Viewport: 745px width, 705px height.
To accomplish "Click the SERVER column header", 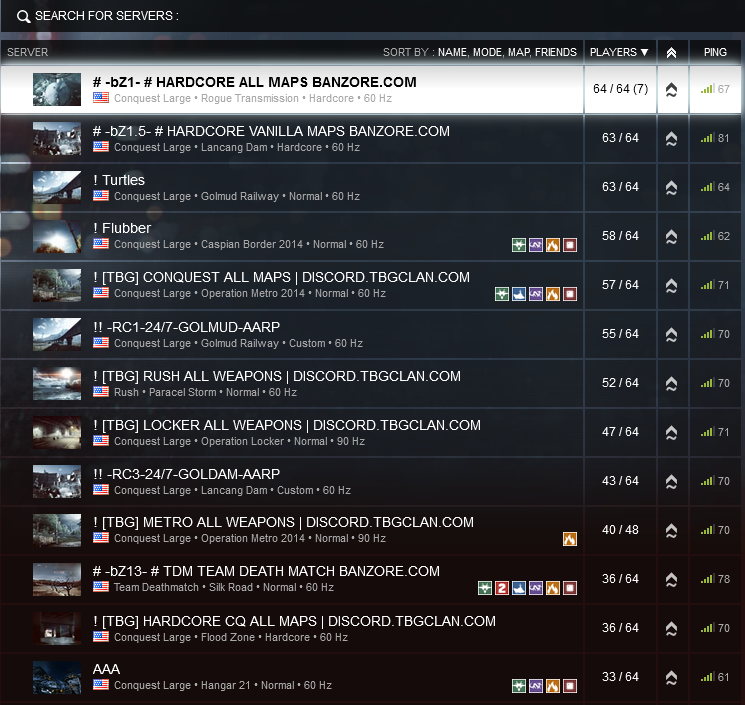I will click(x=28, y=52).
